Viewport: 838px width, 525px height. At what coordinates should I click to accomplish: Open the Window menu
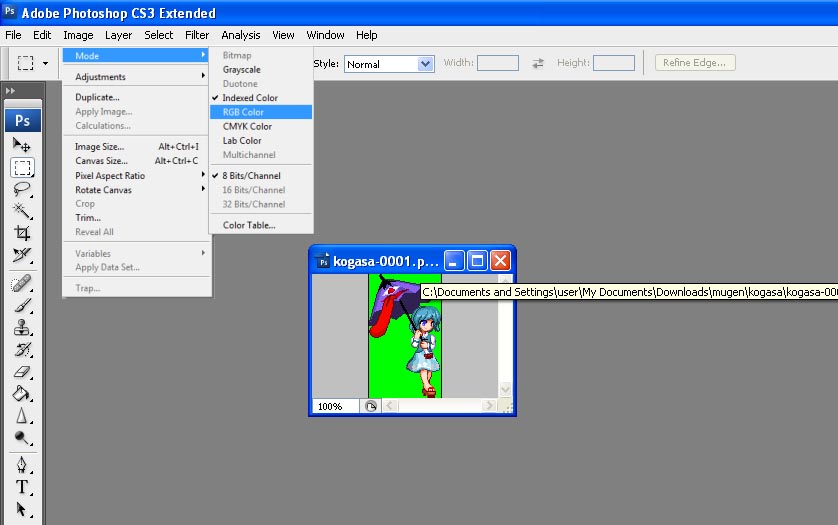(x=325, y=35)
